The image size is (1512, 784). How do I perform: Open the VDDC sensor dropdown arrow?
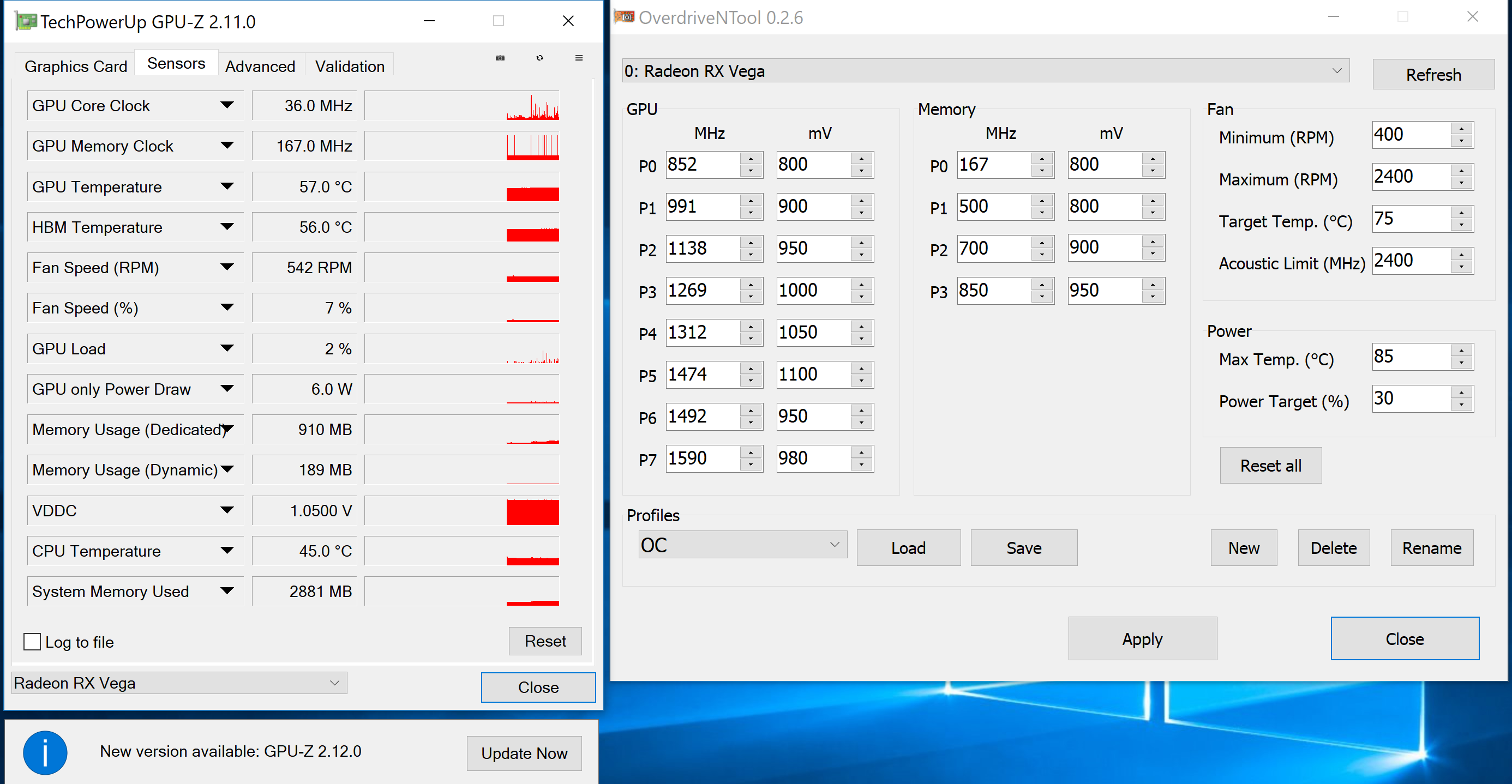click(227, 510)
